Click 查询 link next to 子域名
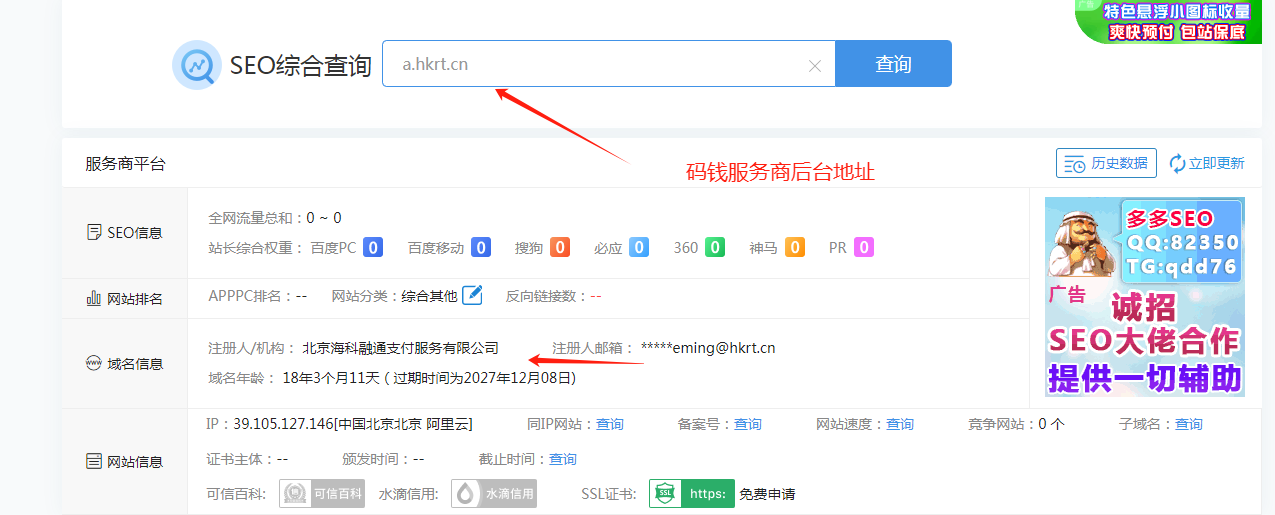This screenshot has width=1275, height=515. pyautogui.click(x=1188, y=424)
